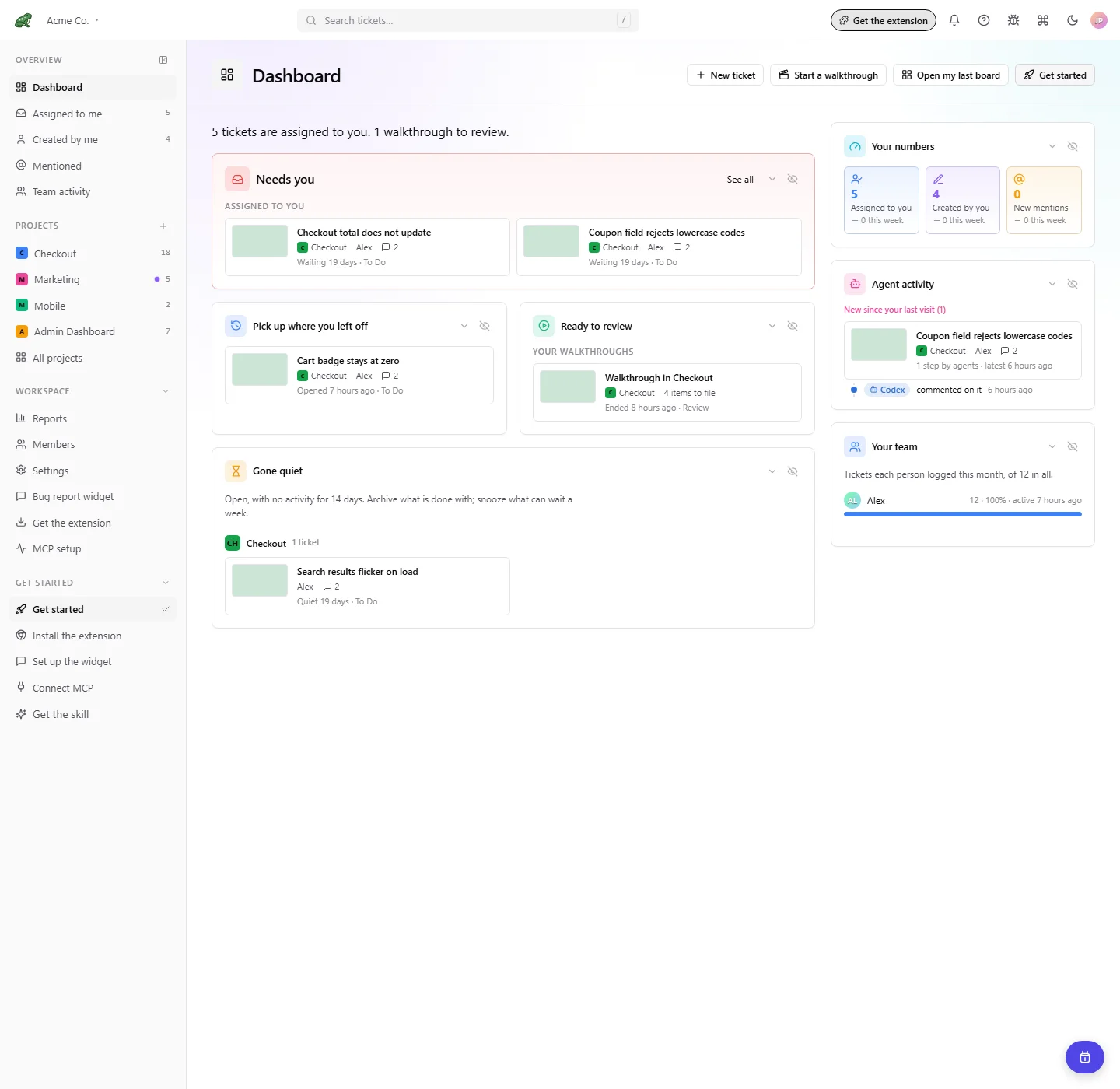Screen dimensions: 1120x1089
Task: Toggle dark mode with the moon icon
Action: [x=1073, y=20]
